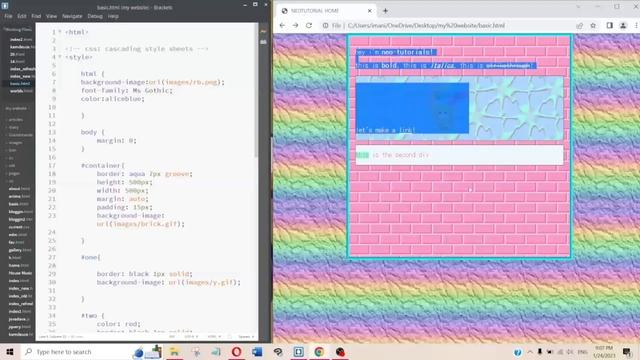This screenshot has width=640, height=360.
Task: Open the Edit menu in Brackets
Action: [x=22, y=16]
